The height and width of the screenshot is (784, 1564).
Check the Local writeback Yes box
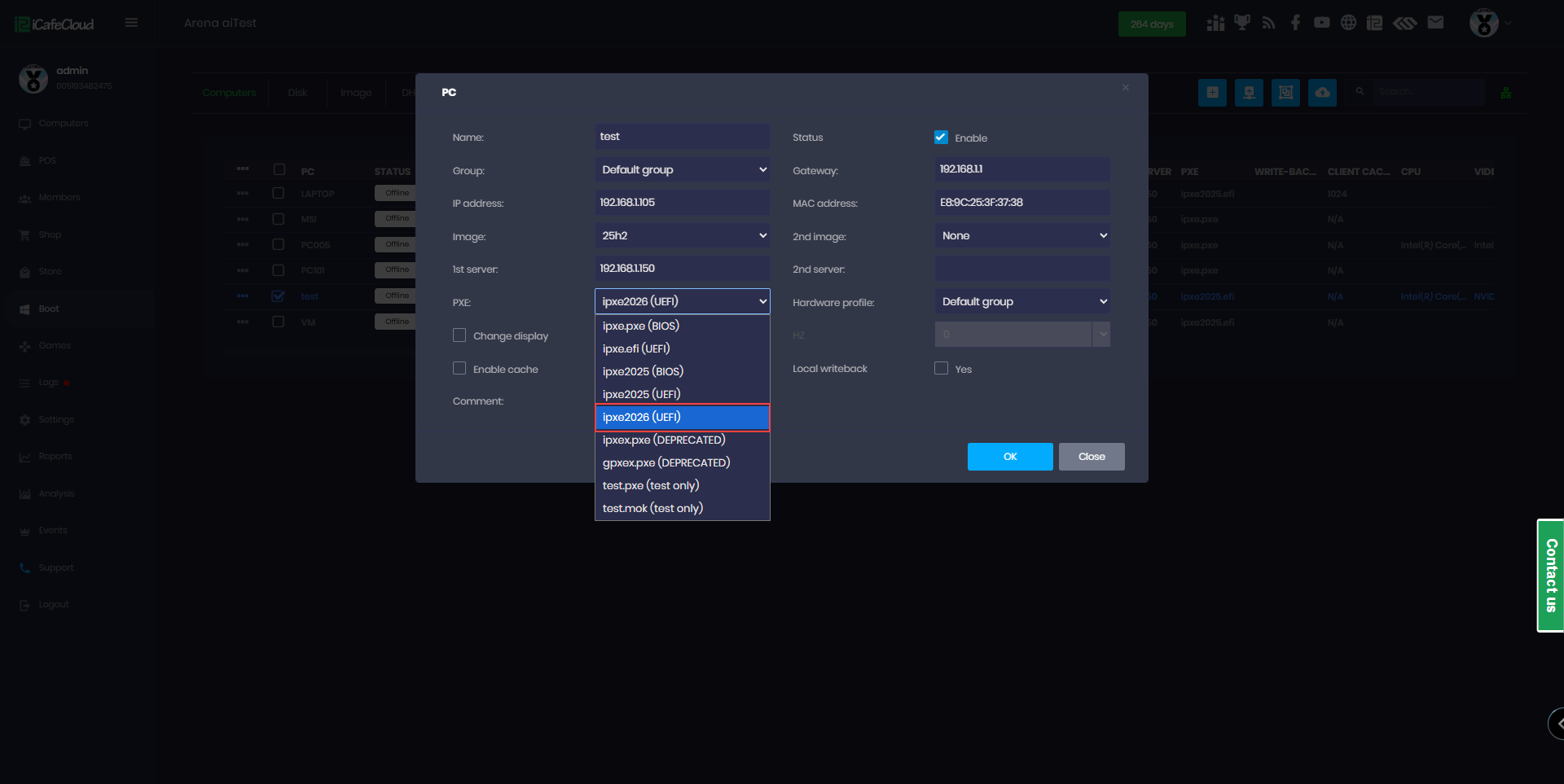pos(941,369)
